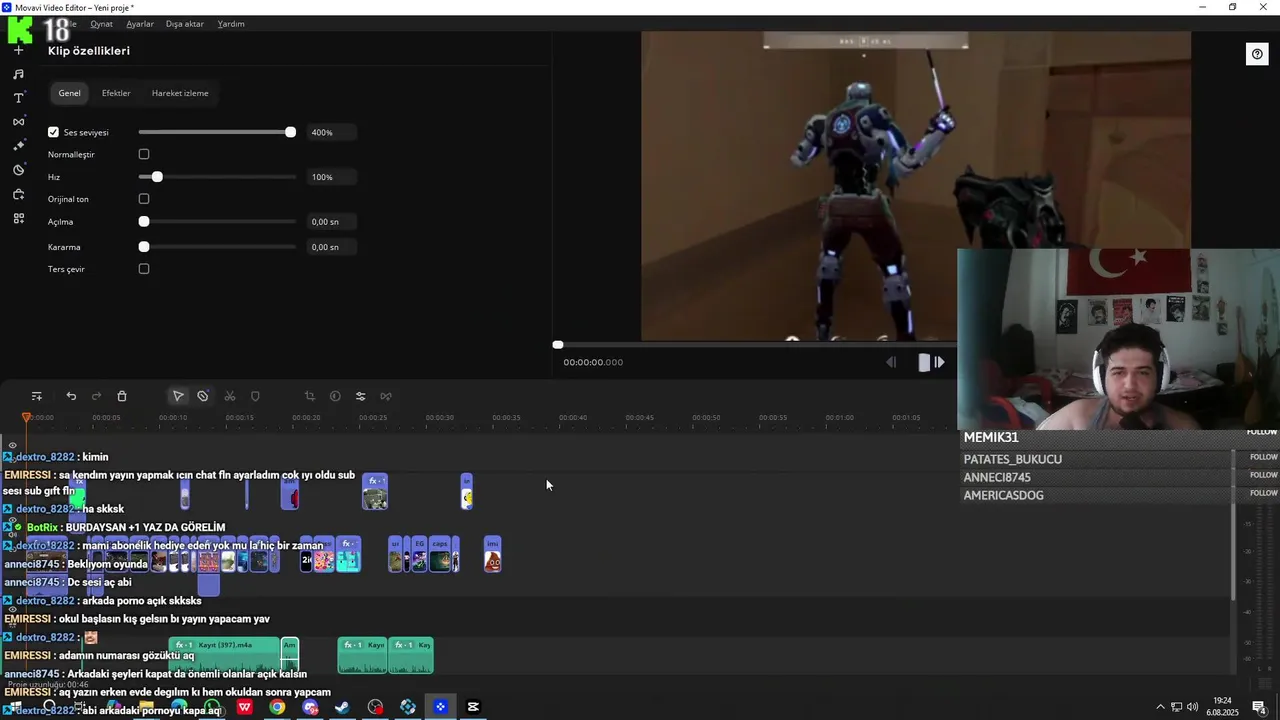1280x720 pixels.
Task: Click the 00:00:20 ruler timestamp
Action: pyautogui.click(x=306, y=417)
